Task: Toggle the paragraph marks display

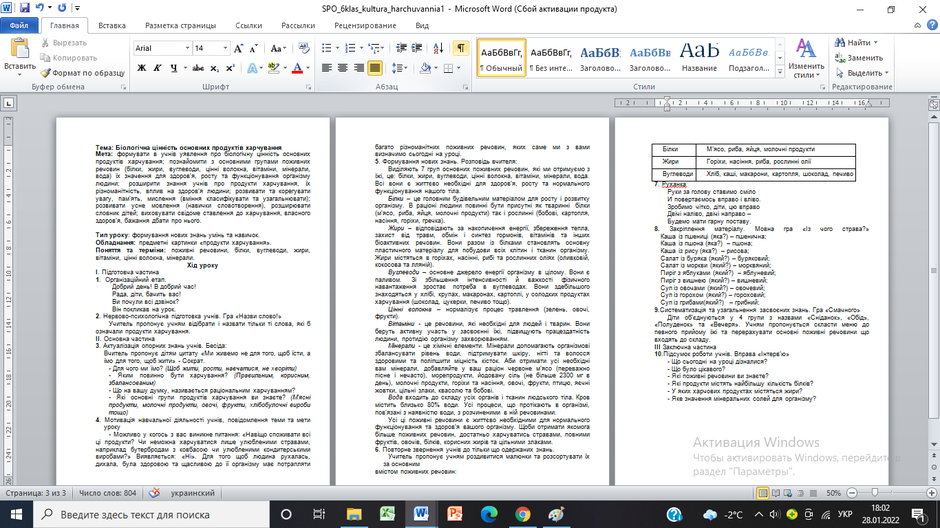Action: click(460, 48)
